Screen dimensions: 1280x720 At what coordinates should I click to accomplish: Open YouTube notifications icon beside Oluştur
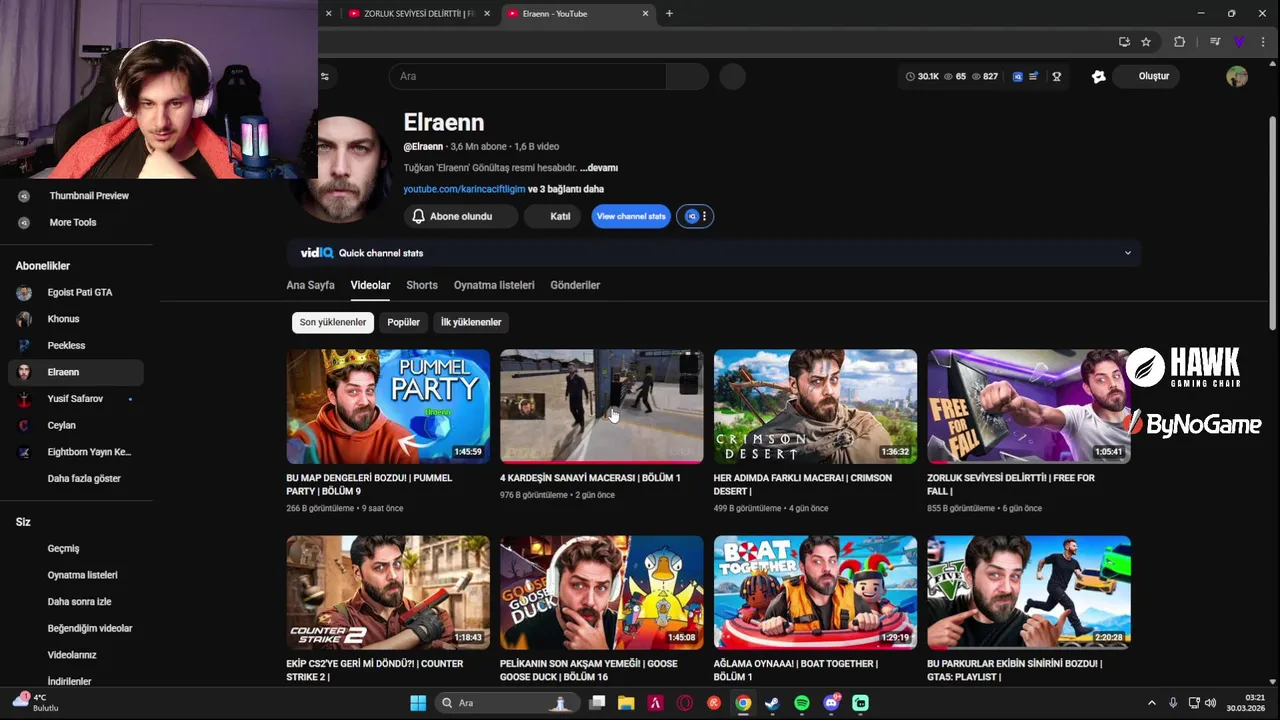point(1098,76)
